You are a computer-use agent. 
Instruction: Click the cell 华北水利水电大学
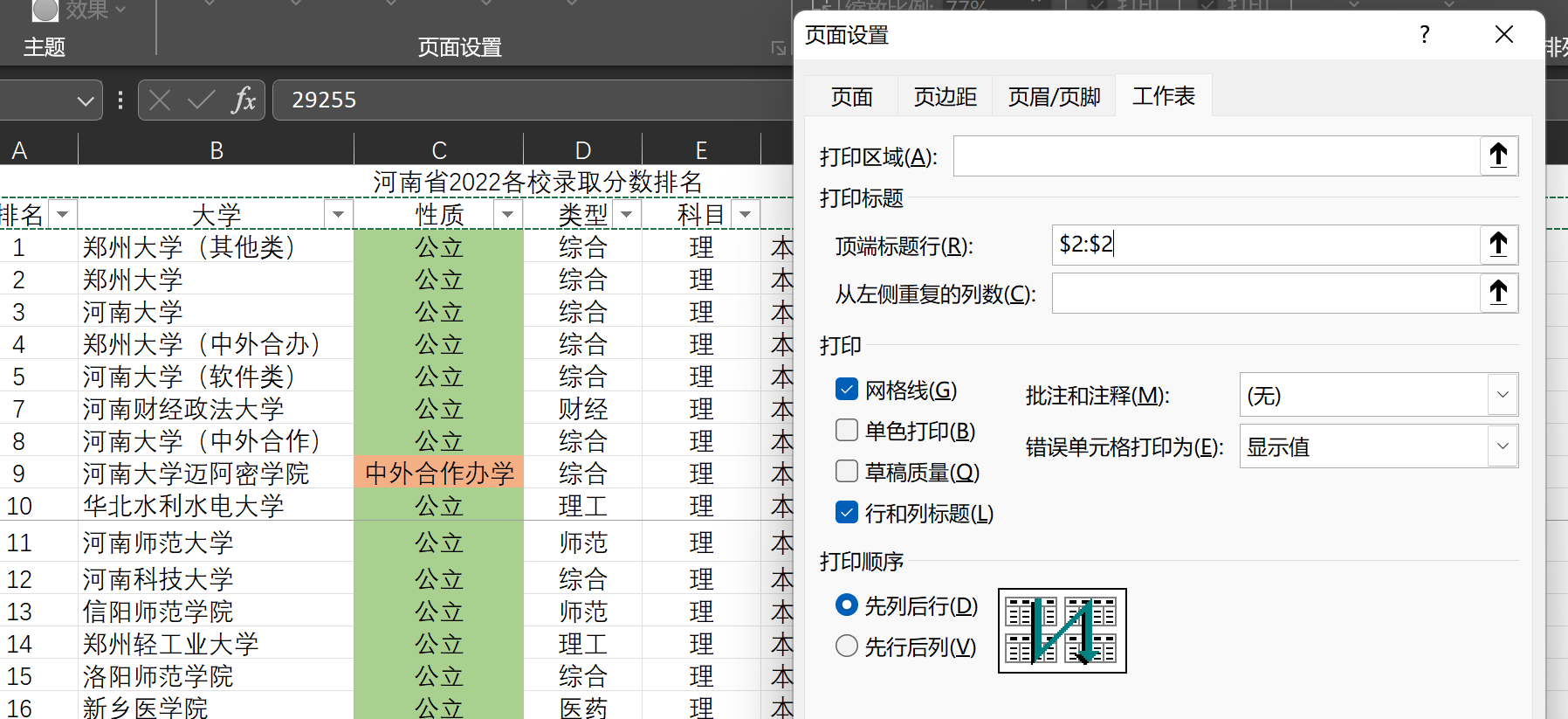pyautogui.click(x=217, y=506)
